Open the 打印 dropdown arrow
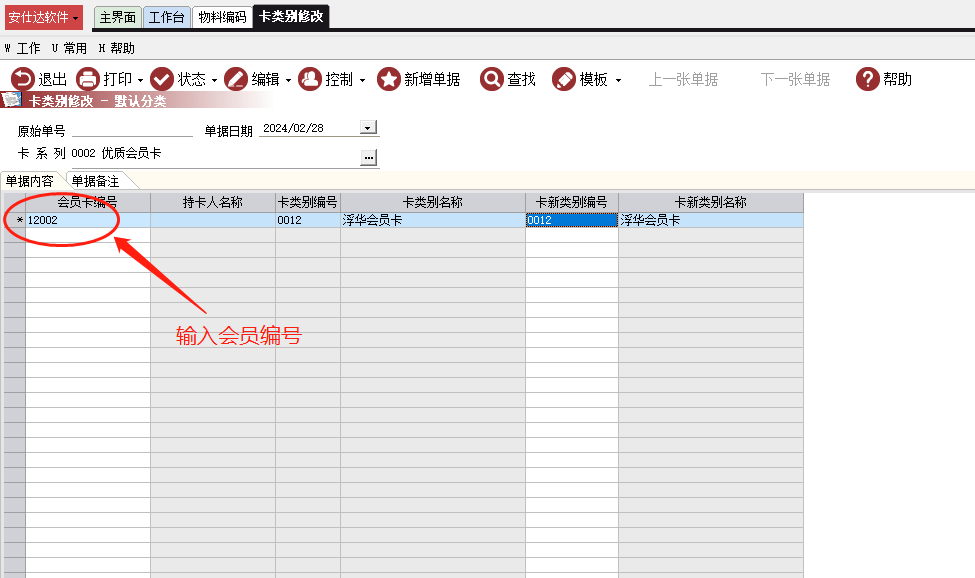This screenshot has width=975, height=578. point(141,80)
